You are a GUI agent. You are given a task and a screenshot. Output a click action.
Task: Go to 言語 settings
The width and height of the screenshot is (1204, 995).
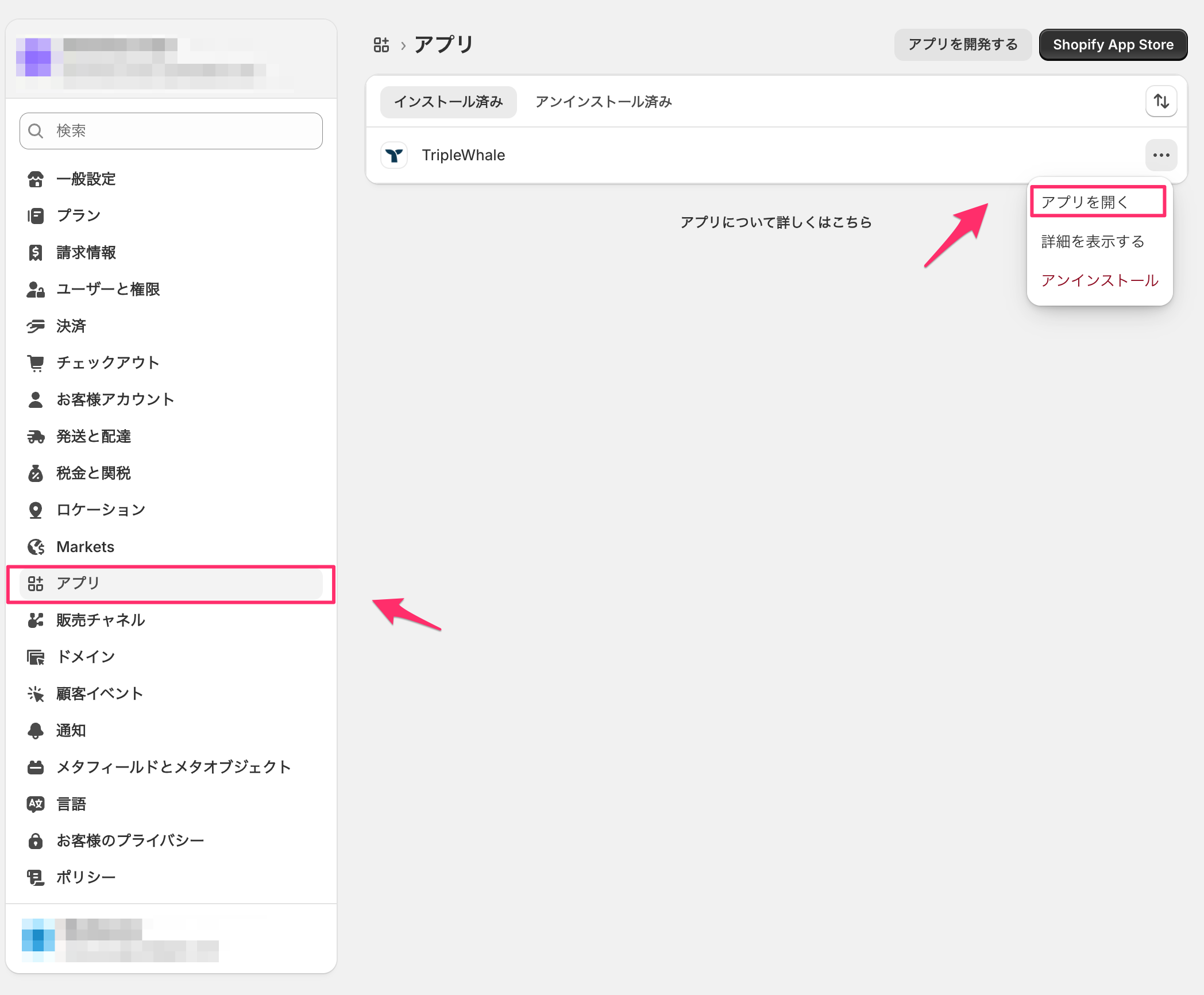(171, 804)
